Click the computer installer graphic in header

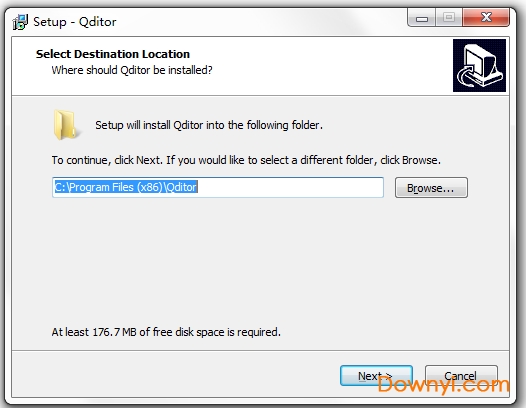coord(479,65)
